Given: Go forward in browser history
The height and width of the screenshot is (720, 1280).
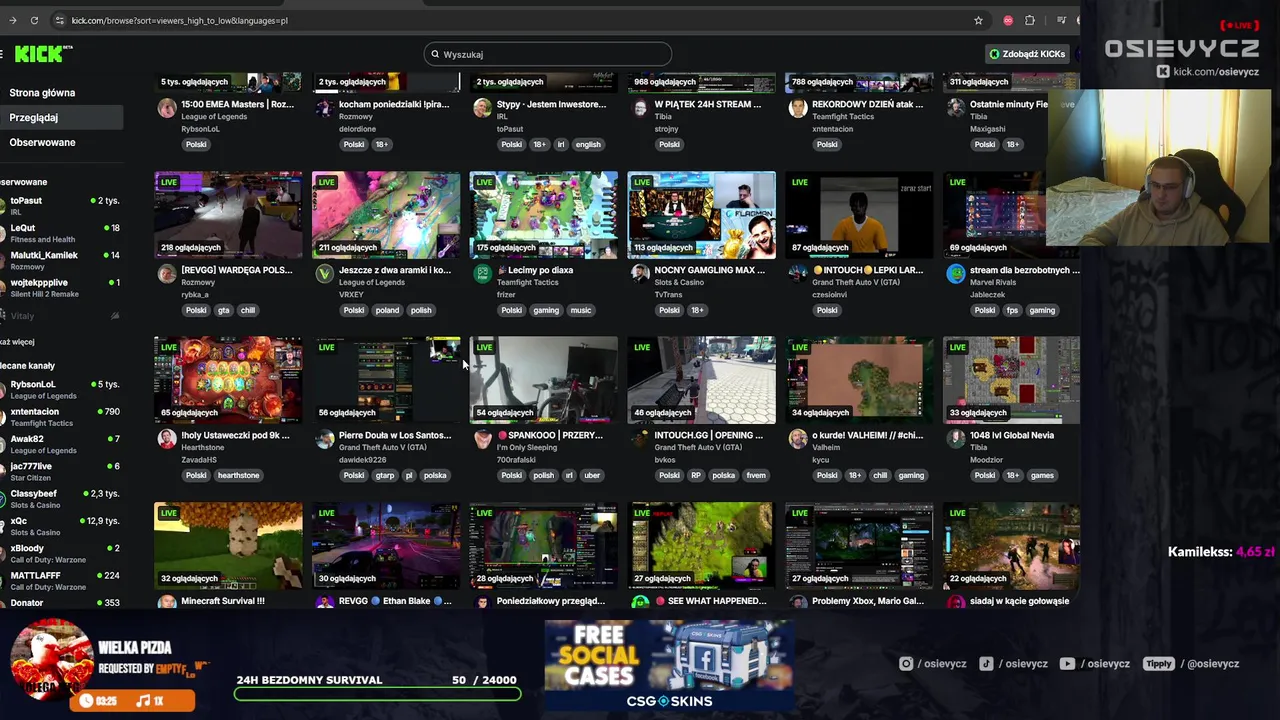Looking at the screenshot, I should (x=12, y=20).
